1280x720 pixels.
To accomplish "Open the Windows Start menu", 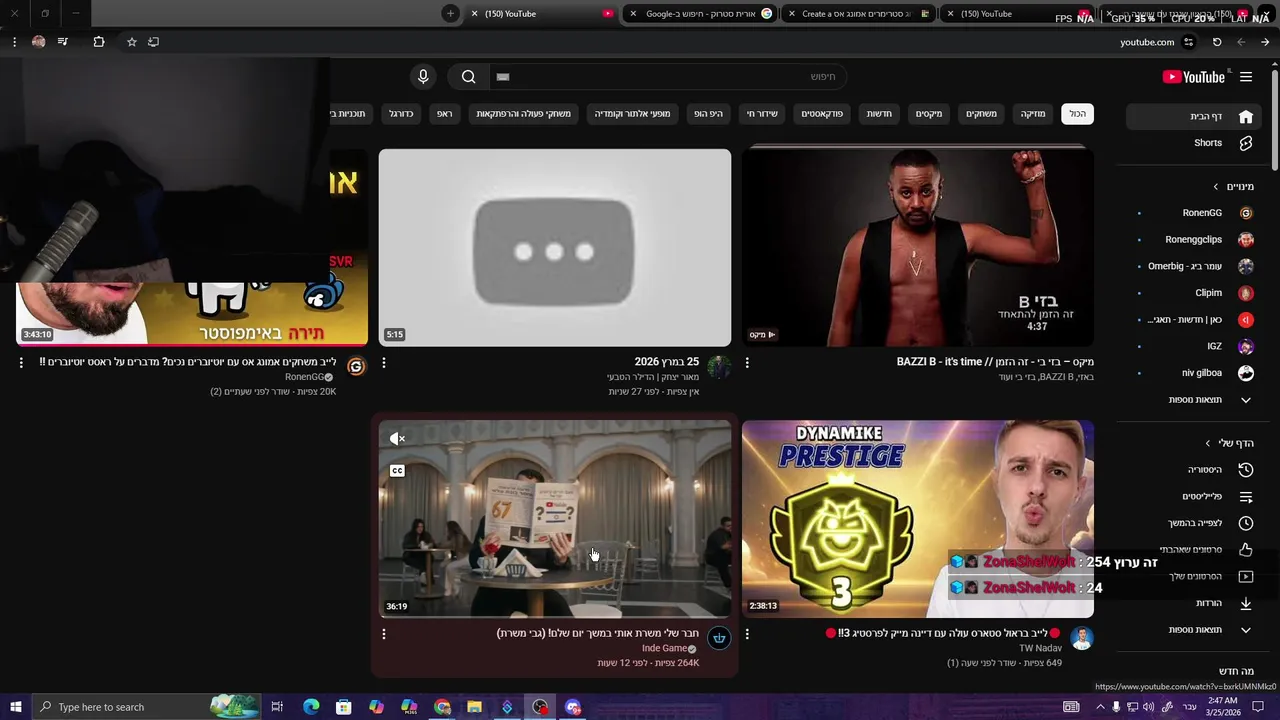I will point(15,707).
